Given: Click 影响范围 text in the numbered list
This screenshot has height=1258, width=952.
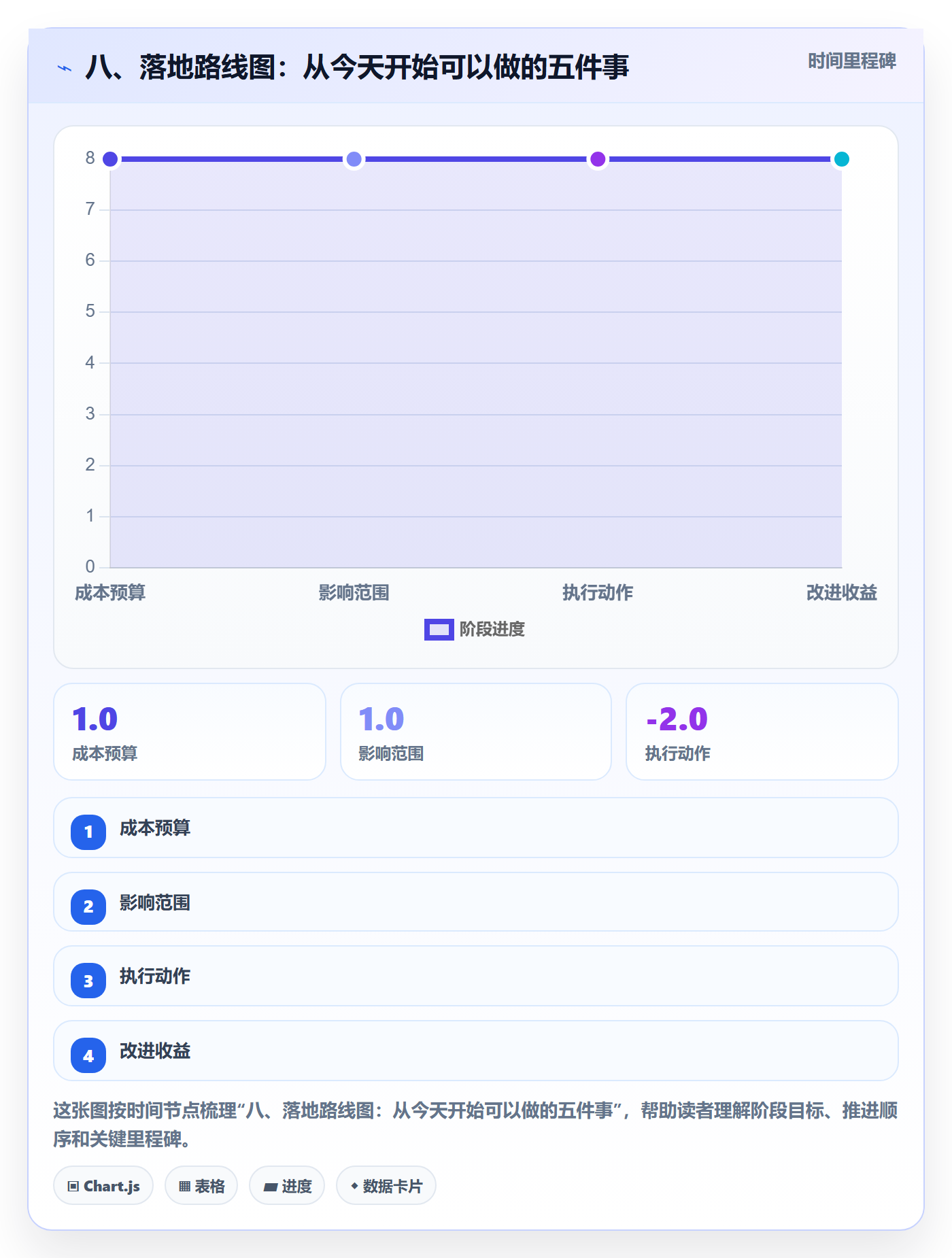Looking at the screenshot, I should tap(155, 903).
